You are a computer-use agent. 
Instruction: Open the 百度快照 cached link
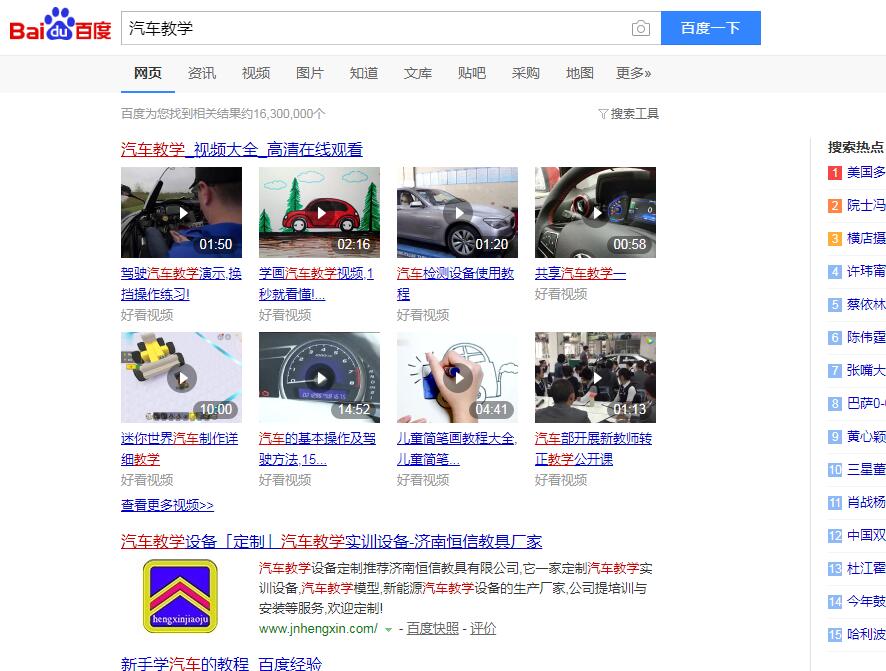click(x=433, y=629)
